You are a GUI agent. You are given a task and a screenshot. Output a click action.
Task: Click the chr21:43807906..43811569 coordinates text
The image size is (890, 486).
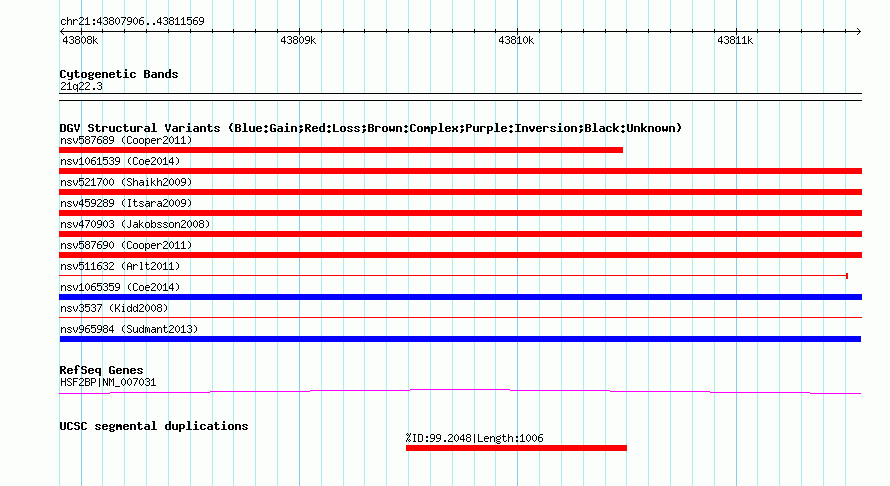tap(132, 21)
